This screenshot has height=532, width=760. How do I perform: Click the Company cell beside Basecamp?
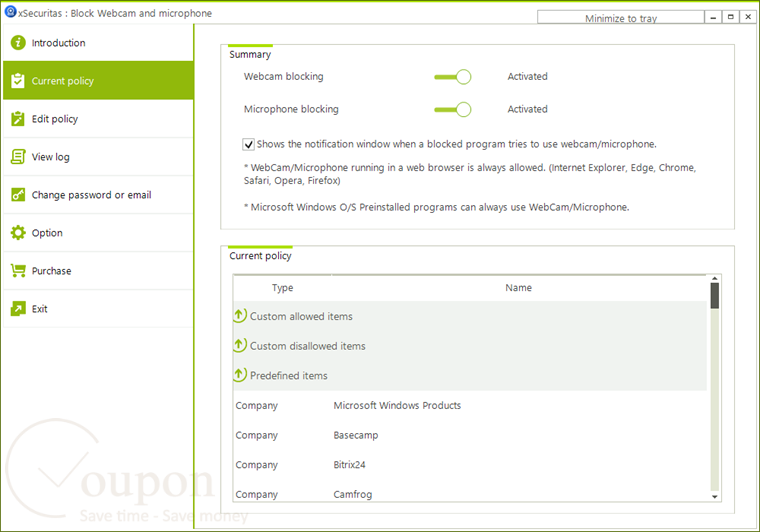[x=256, y=435]
